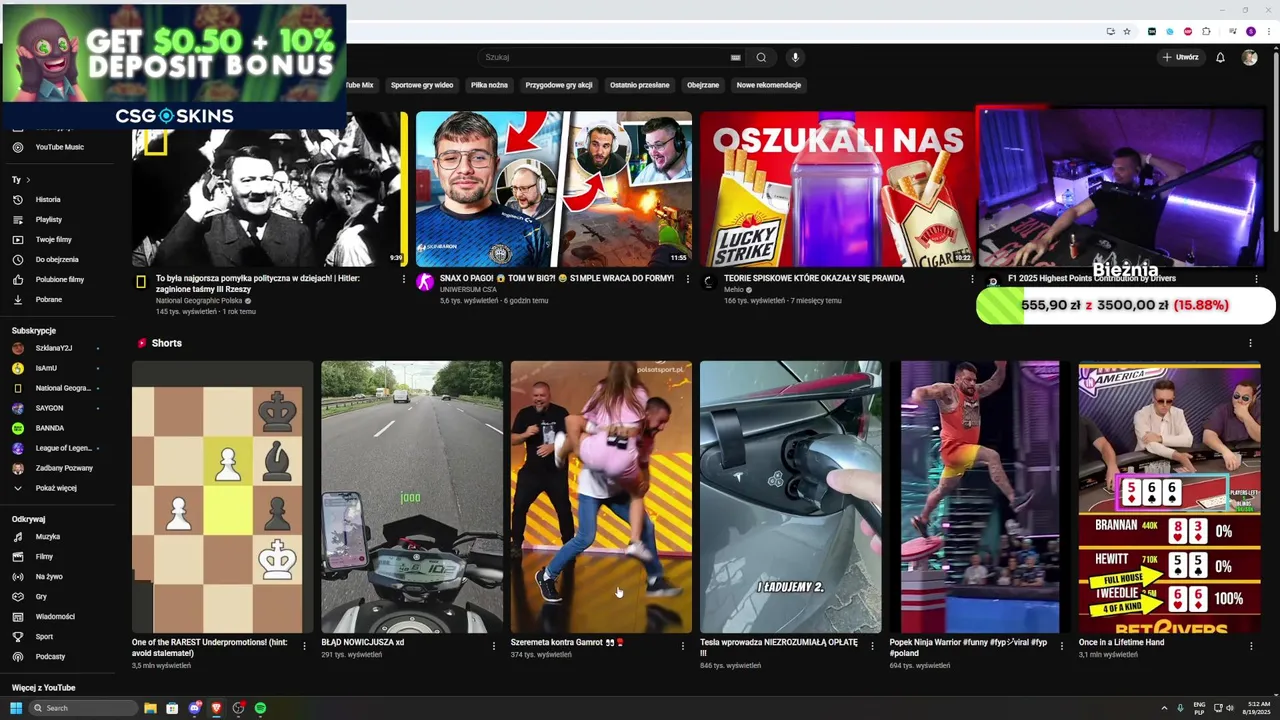The image size is (1280, 720).
Task: Click the search magnifier button
Action: click(761, 57)
